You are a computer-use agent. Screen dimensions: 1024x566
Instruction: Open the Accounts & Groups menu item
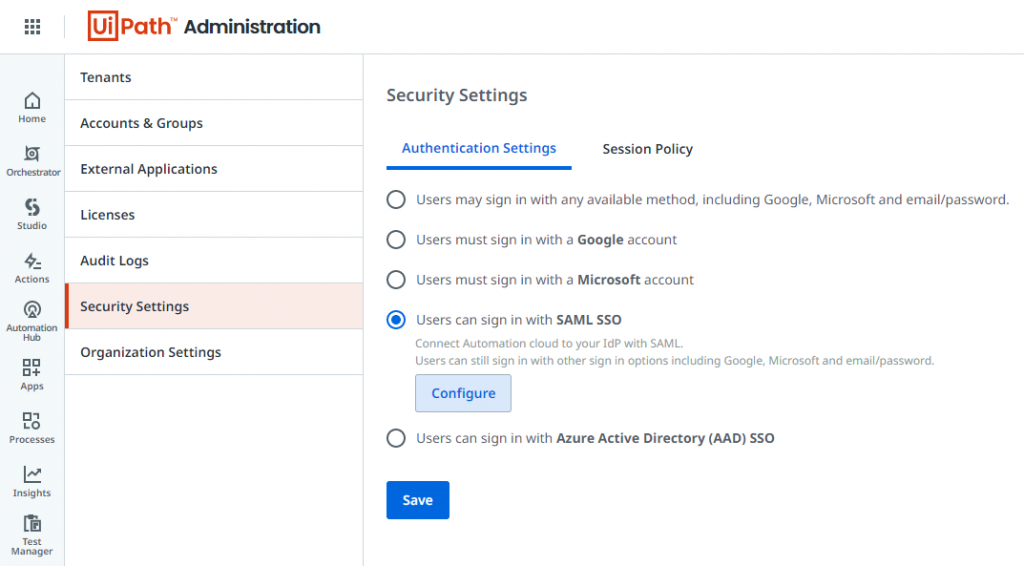click(214, 123)
